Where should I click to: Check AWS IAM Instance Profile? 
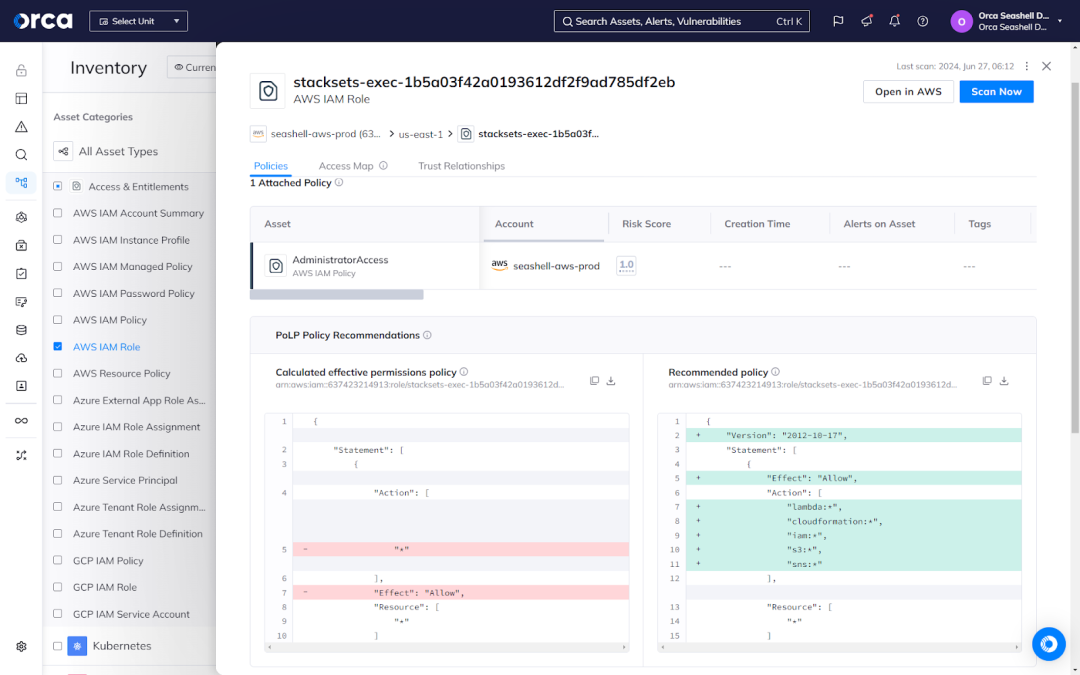coord(58,240)
